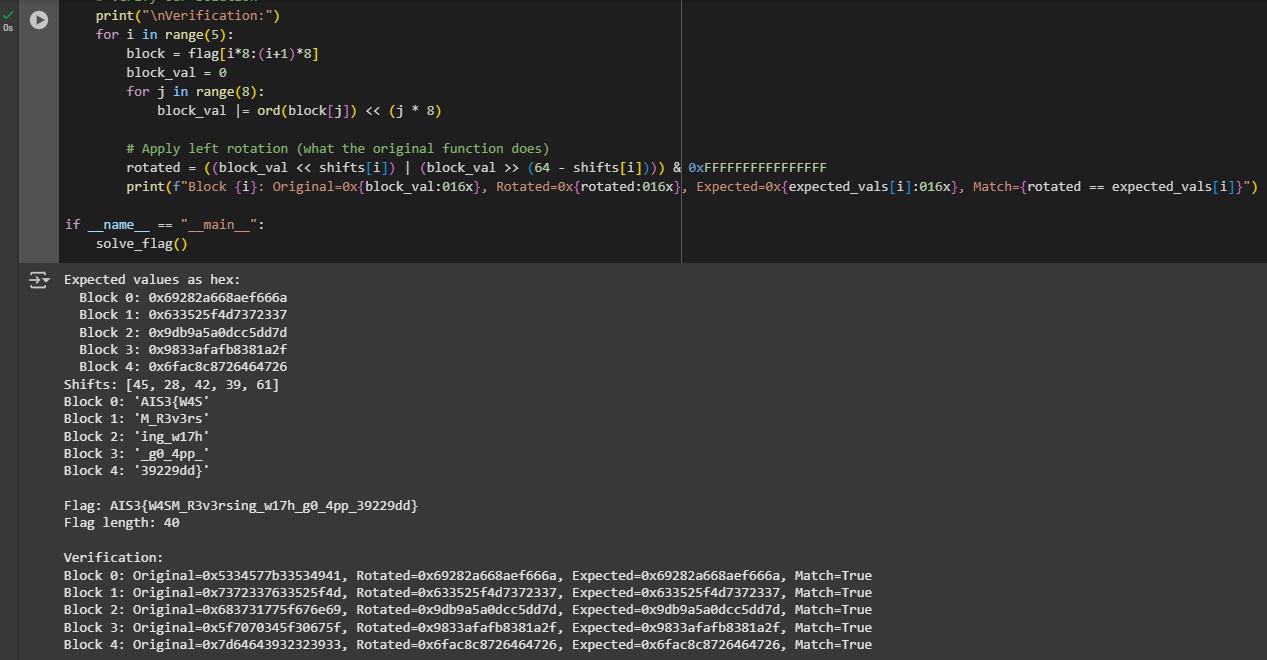
Task: Click the green checkmark execution status icon
Action: (x=9, y=14)
